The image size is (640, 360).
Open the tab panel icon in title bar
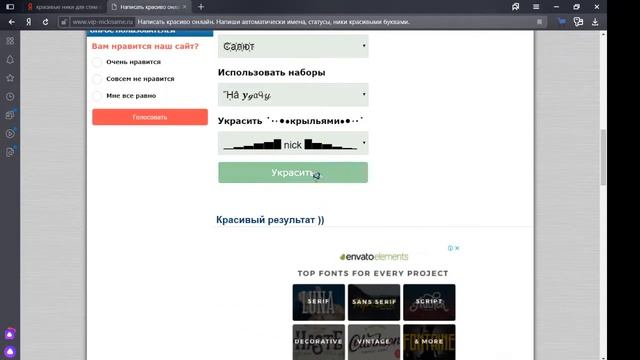(10, 7)
